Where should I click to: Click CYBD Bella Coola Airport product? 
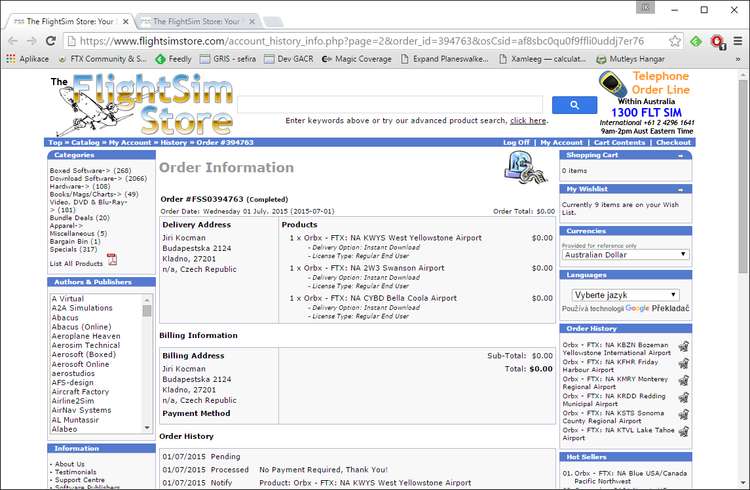380,298
